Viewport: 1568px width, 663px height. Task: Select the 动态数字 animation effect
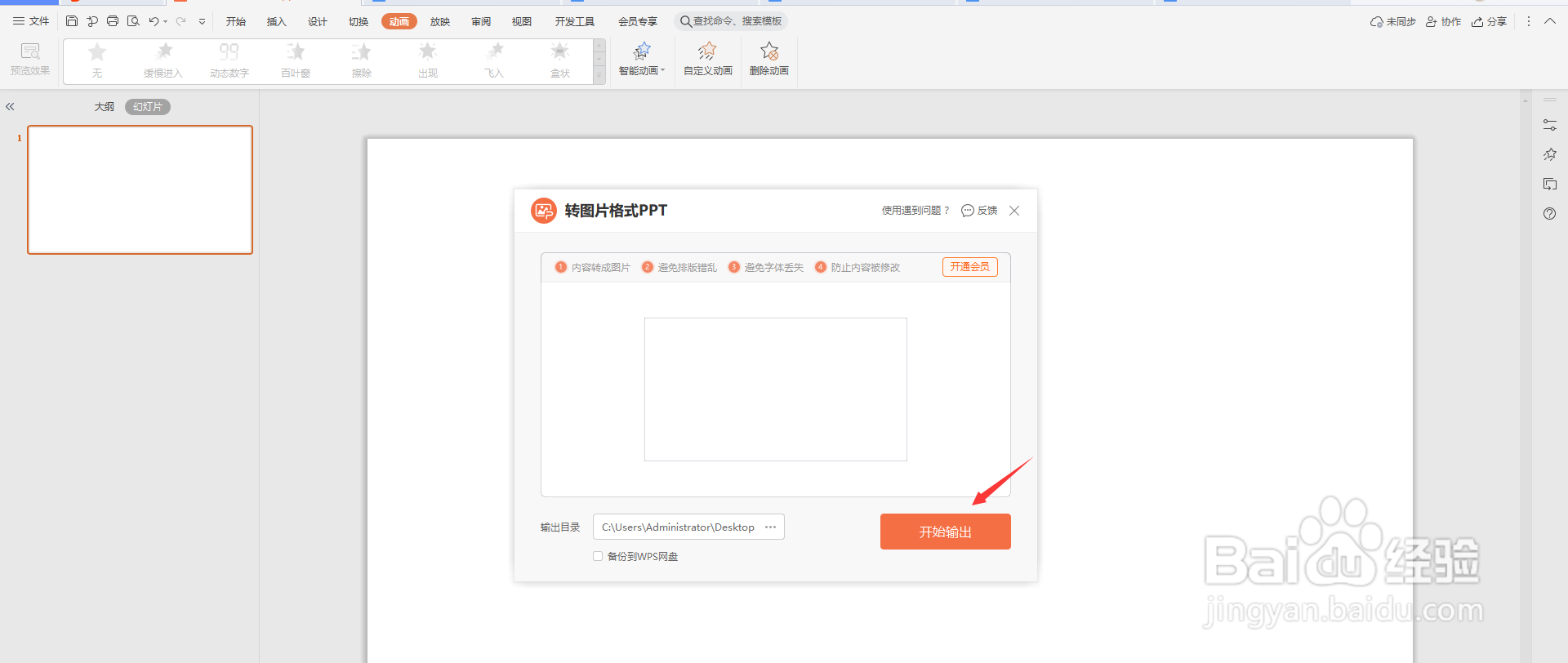[229, 60]
